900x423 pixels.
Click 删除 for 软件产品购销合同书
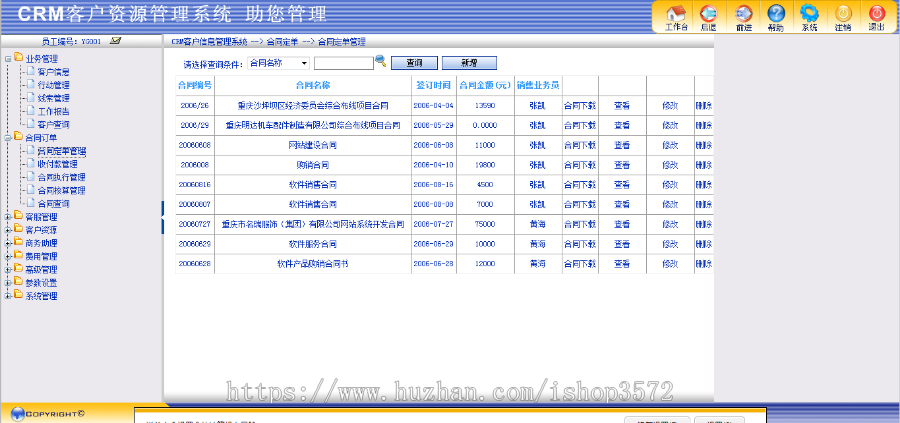pos(704,263)
